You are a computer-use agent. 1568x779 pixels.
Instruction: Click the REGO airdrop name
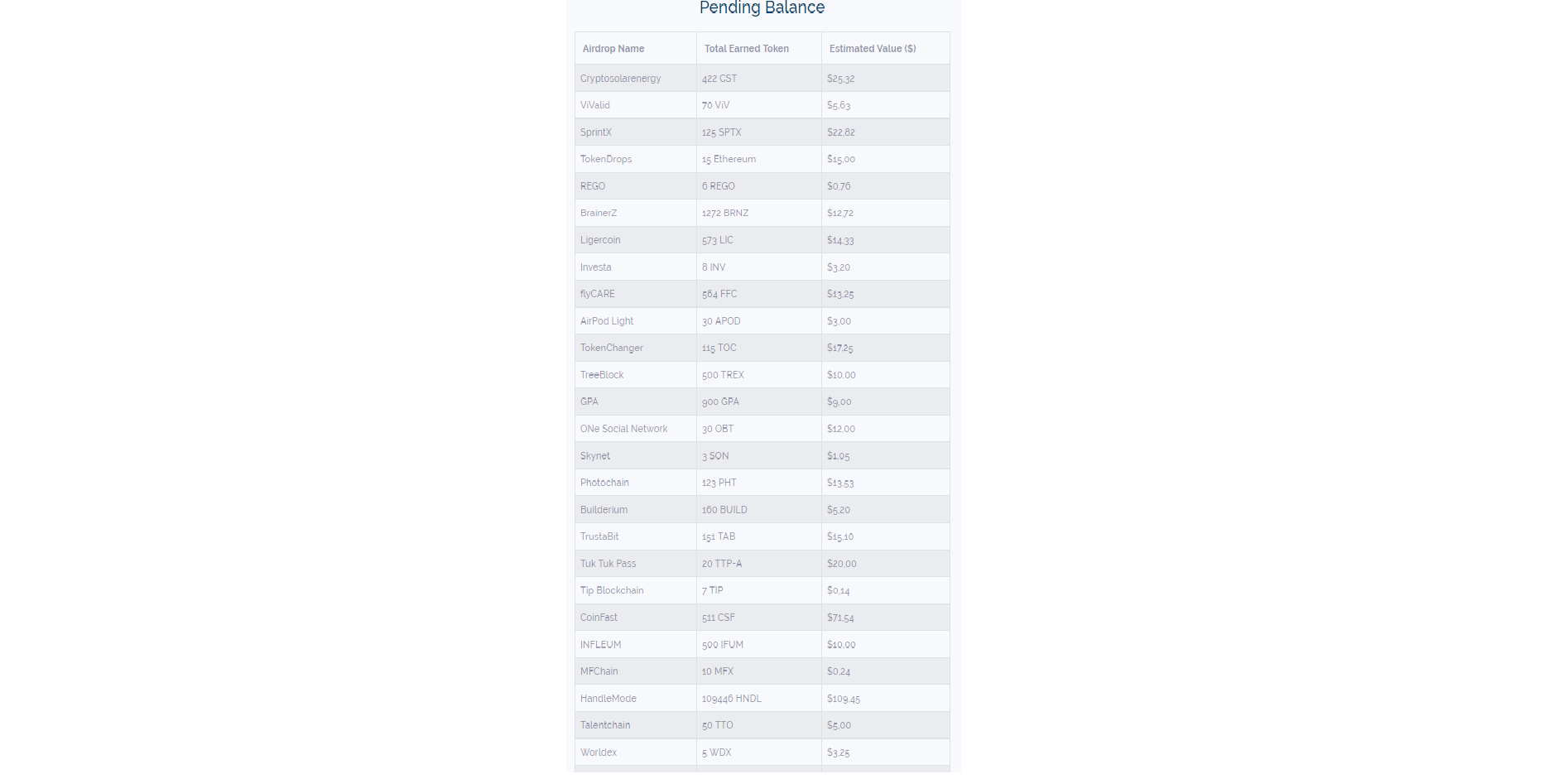593,186
